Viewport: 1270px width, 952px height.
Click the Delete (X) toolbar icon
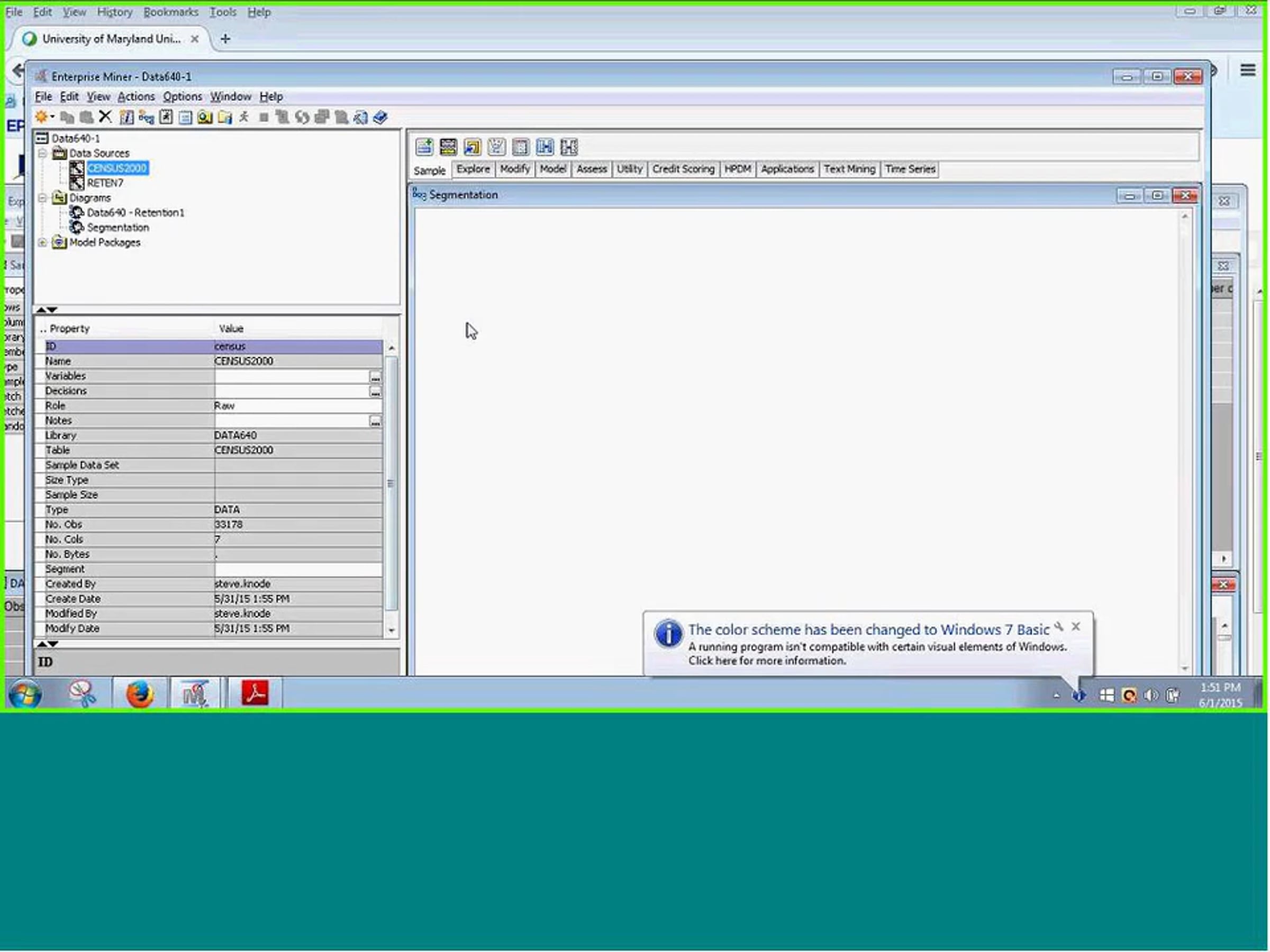pyautogui.click(x=105, y=117)
